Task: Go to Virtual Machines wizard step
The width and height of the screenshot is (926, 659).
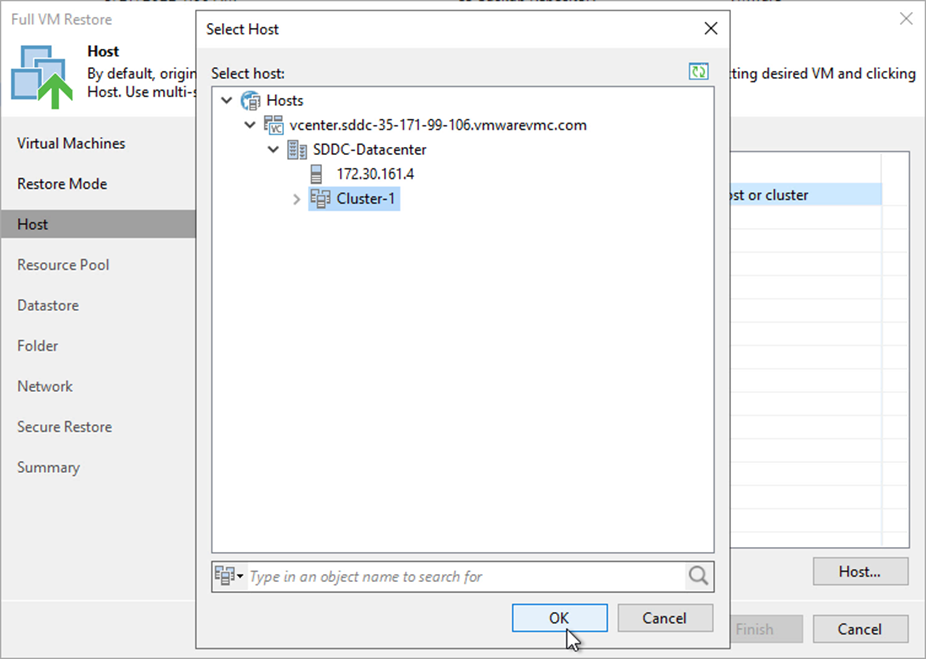Action: pos(71,143)
